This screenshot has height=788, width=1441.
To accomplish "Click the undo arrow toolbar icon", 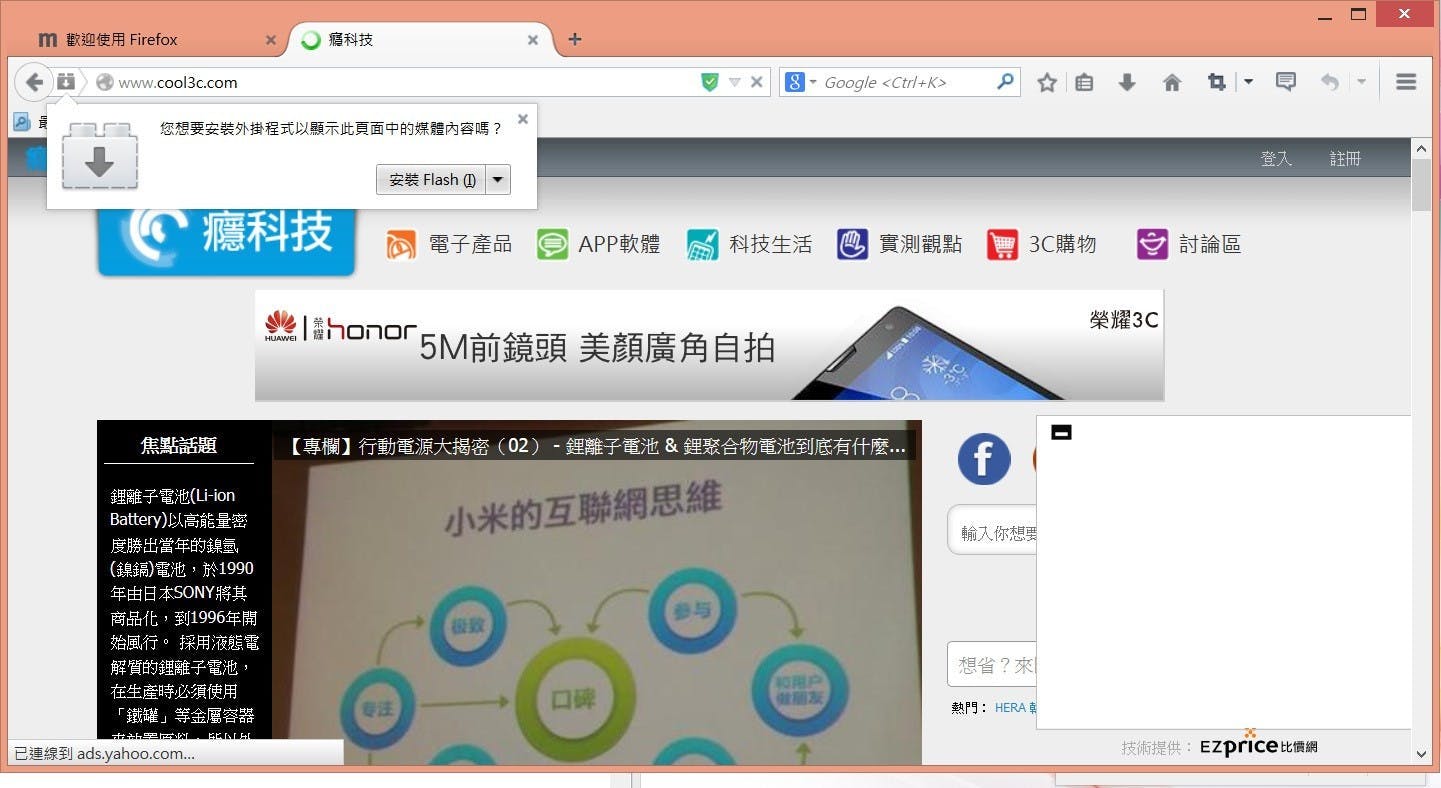I will 1329,83.
